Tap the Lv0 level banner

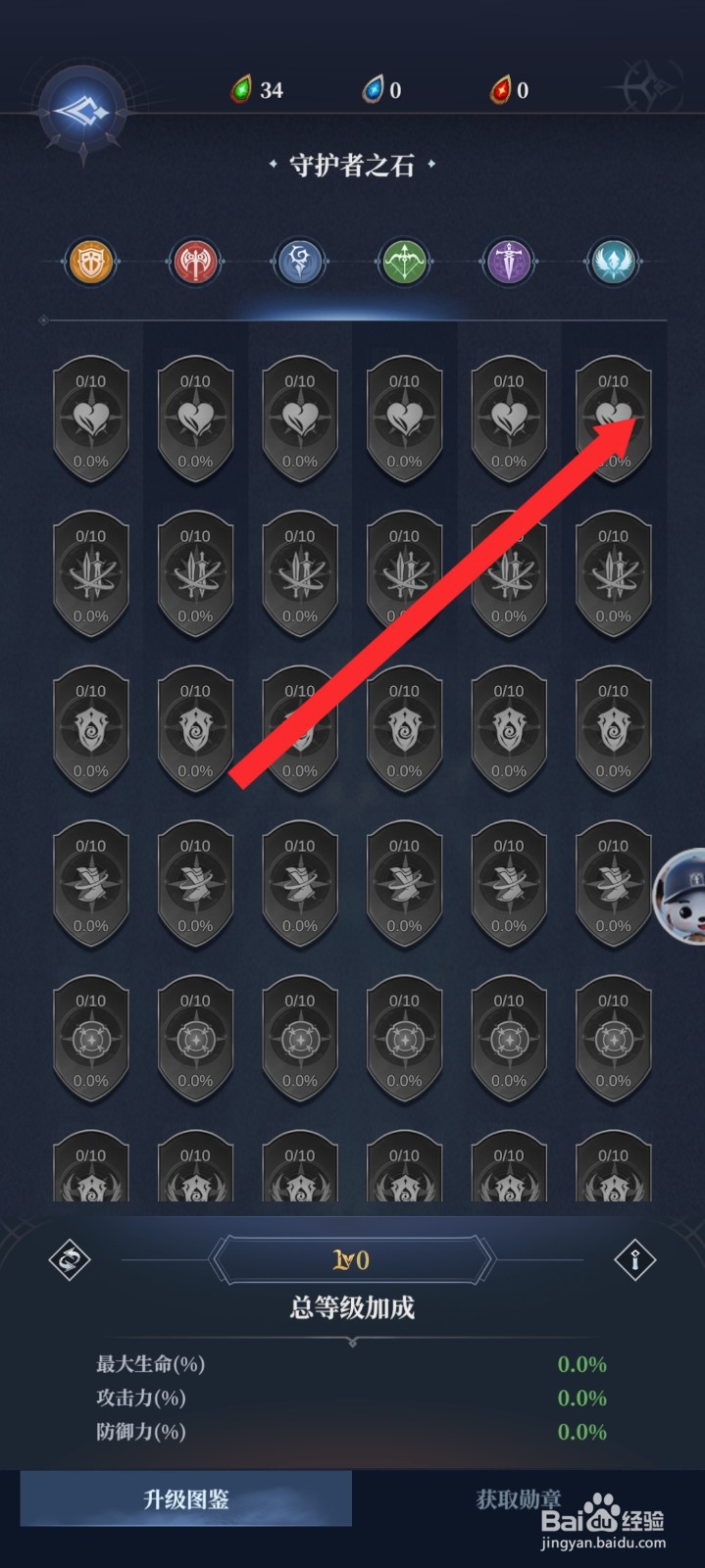[352, 1260]
